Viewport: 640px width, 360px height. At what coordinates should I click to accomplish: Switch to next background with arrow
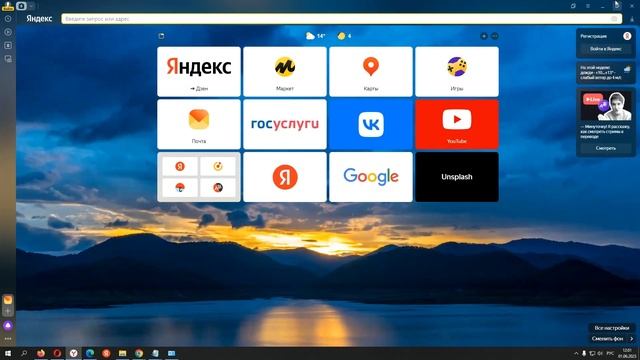coord(631,338)
